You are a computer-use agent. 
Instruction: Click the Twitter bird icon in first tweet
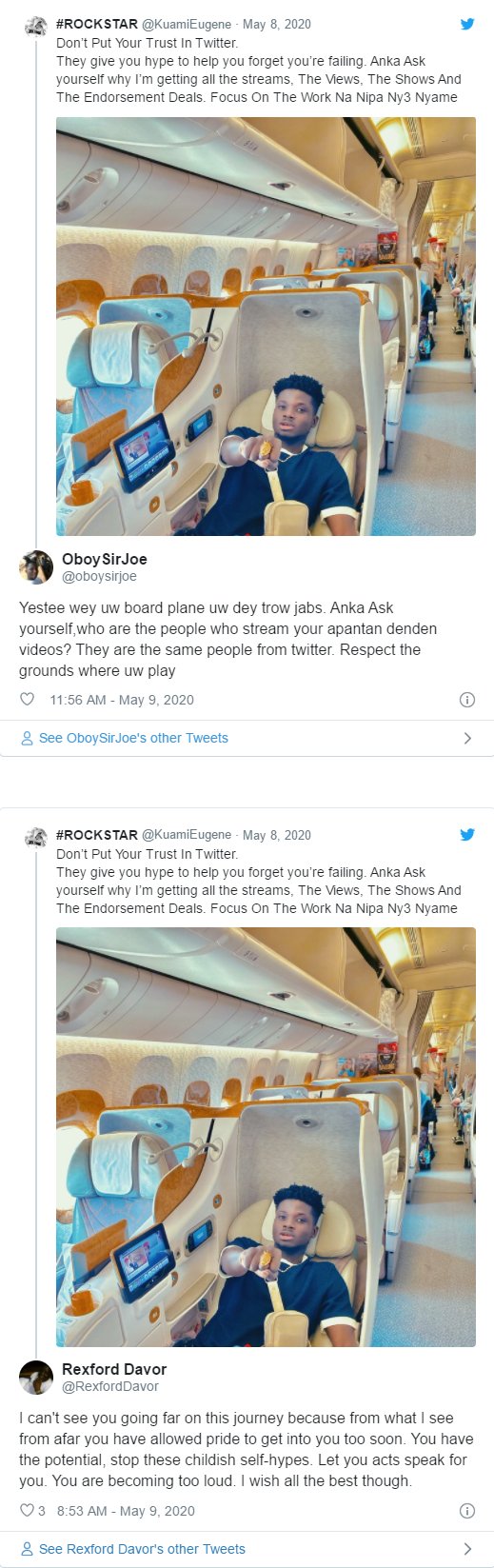[x=467, y=24]
